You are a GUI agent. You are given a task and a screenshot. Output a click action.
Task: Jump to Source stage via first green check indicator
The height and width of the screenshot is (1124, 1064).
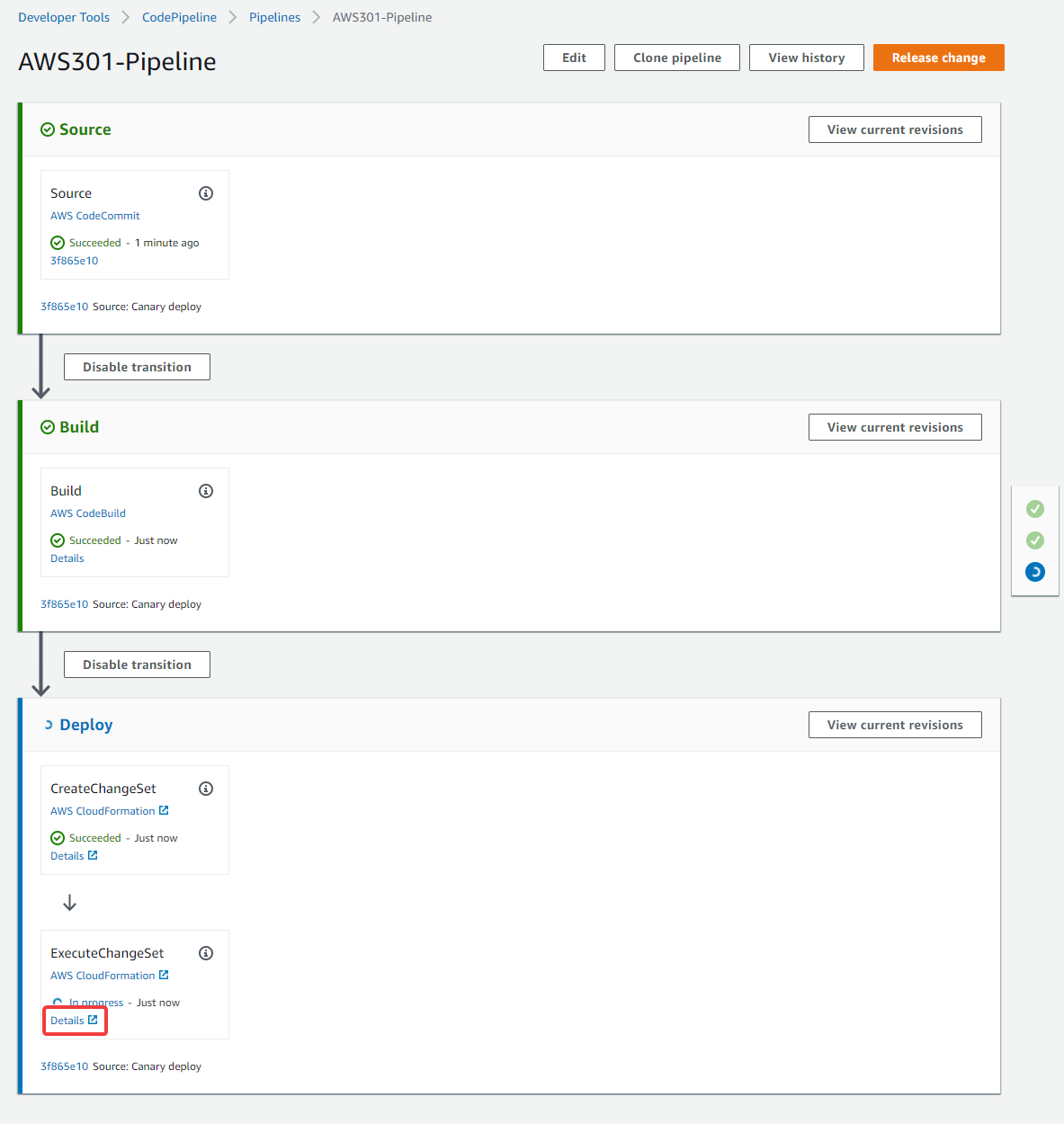(x=1035, y=509)
